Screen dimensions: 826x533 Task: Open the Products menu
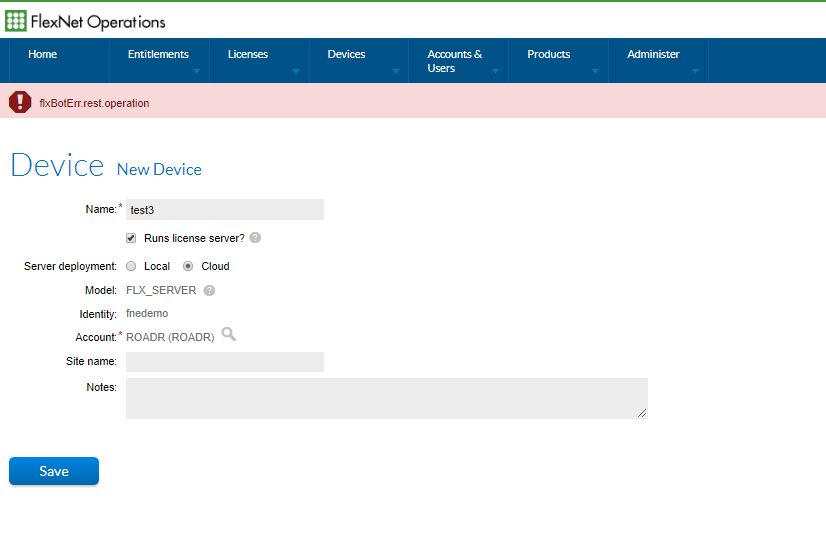pos(548,54)
